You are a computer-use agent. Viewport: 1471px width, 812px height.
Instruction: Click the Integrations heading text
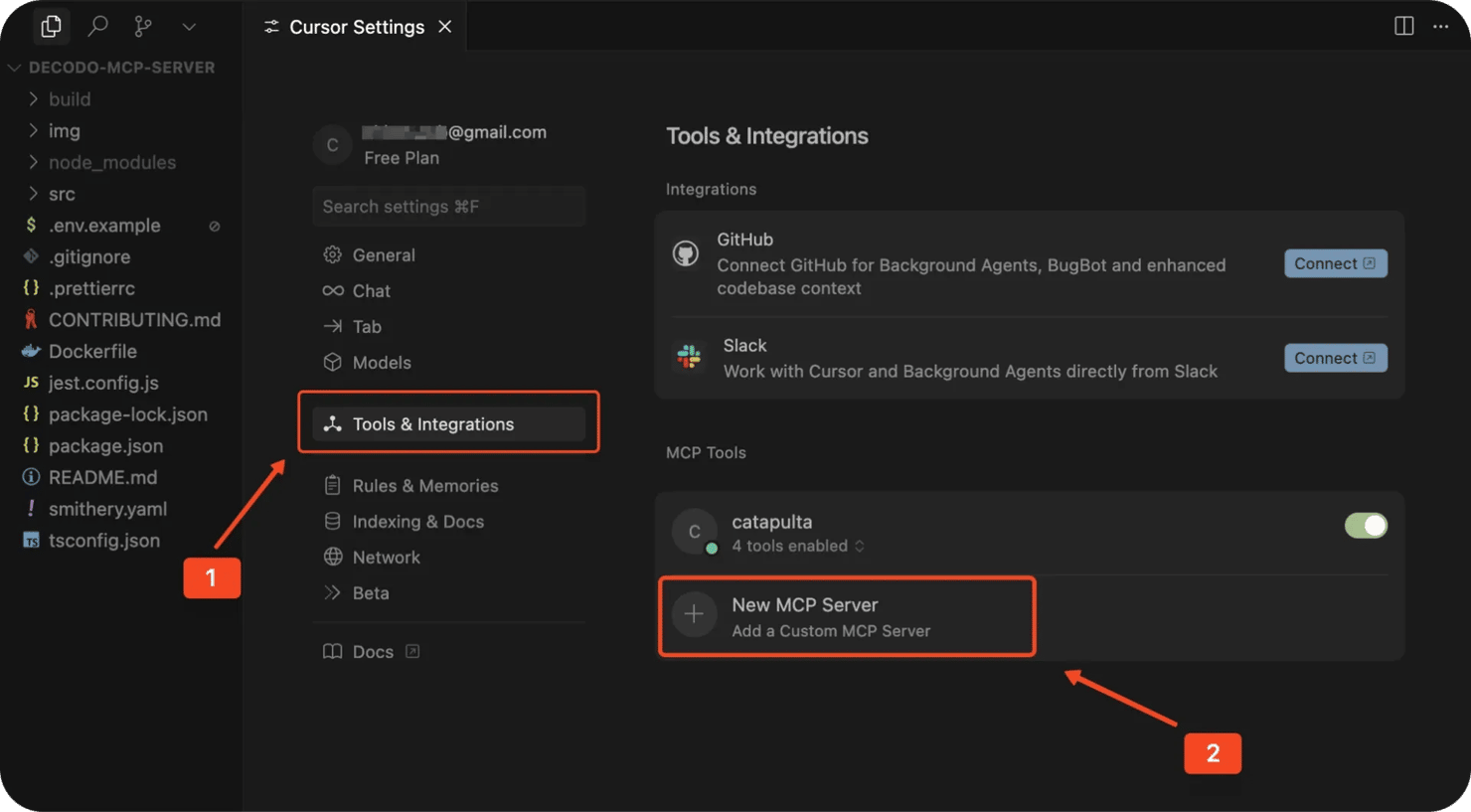pos(711,189)
